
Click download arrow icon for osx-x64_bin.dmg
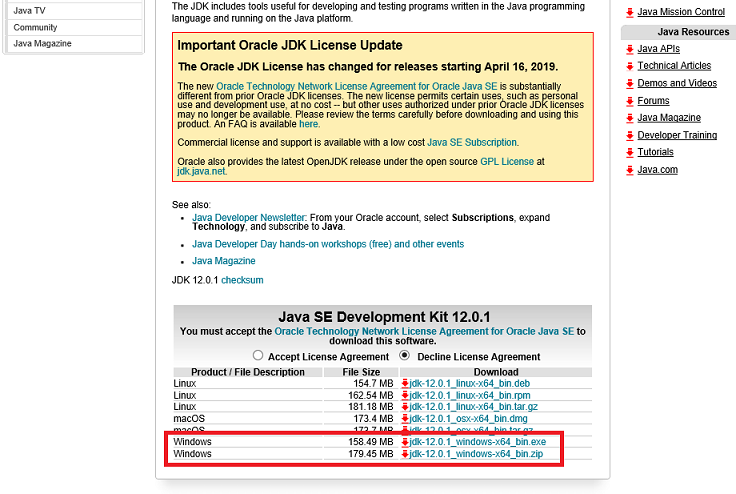tap(405, 418)
